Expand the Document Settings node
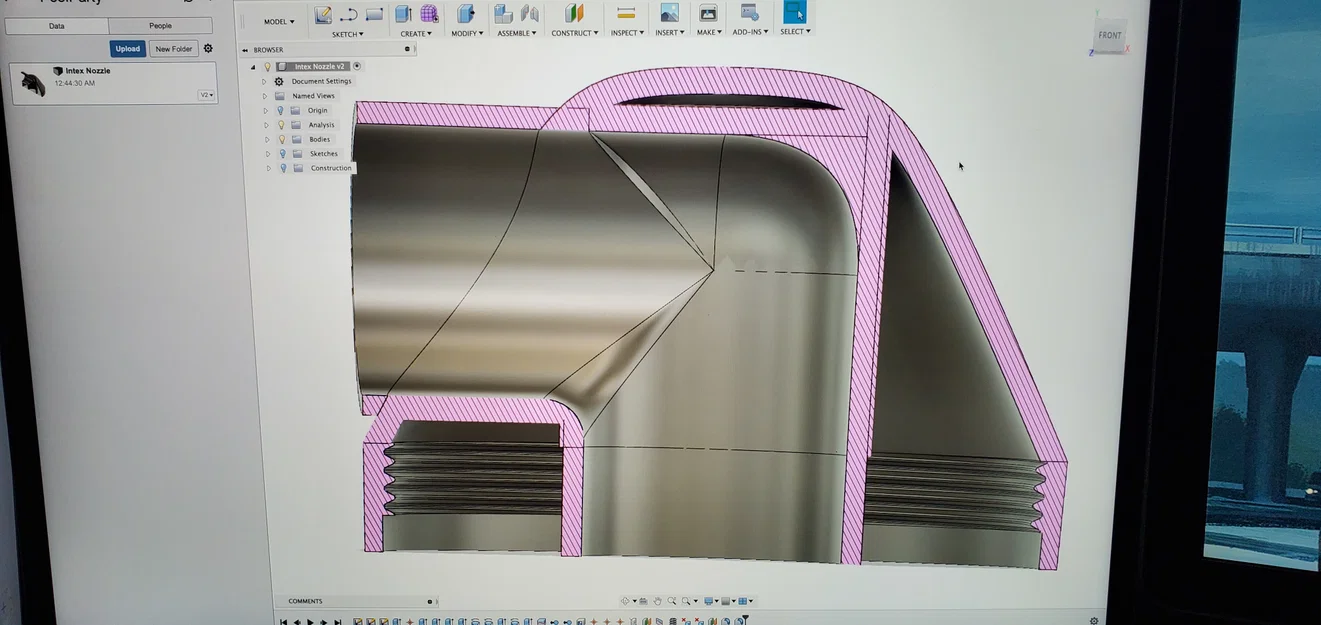The image size is (1321, 625). 264,81
